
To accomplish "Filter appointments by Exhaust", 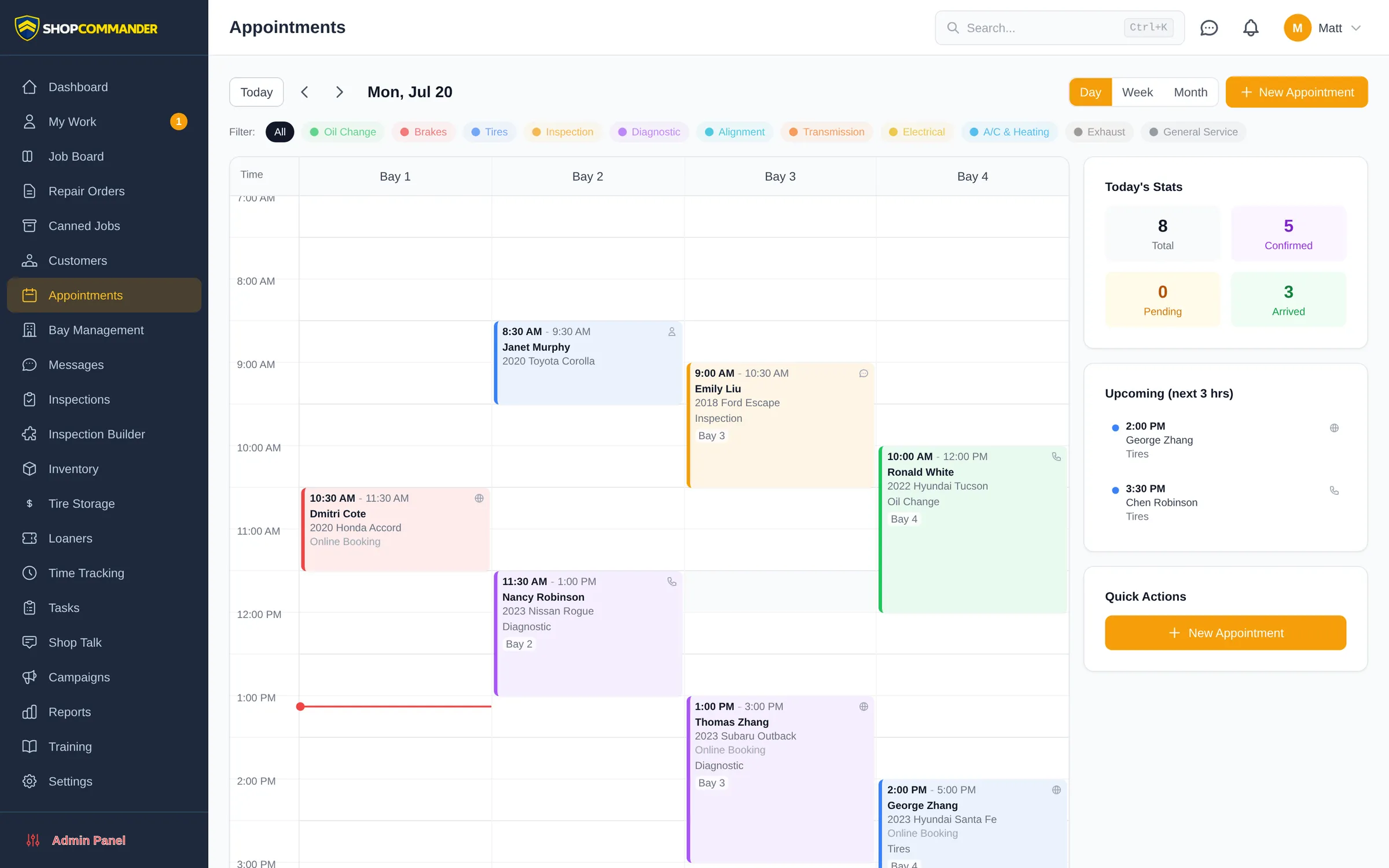I will (1099, 132).
